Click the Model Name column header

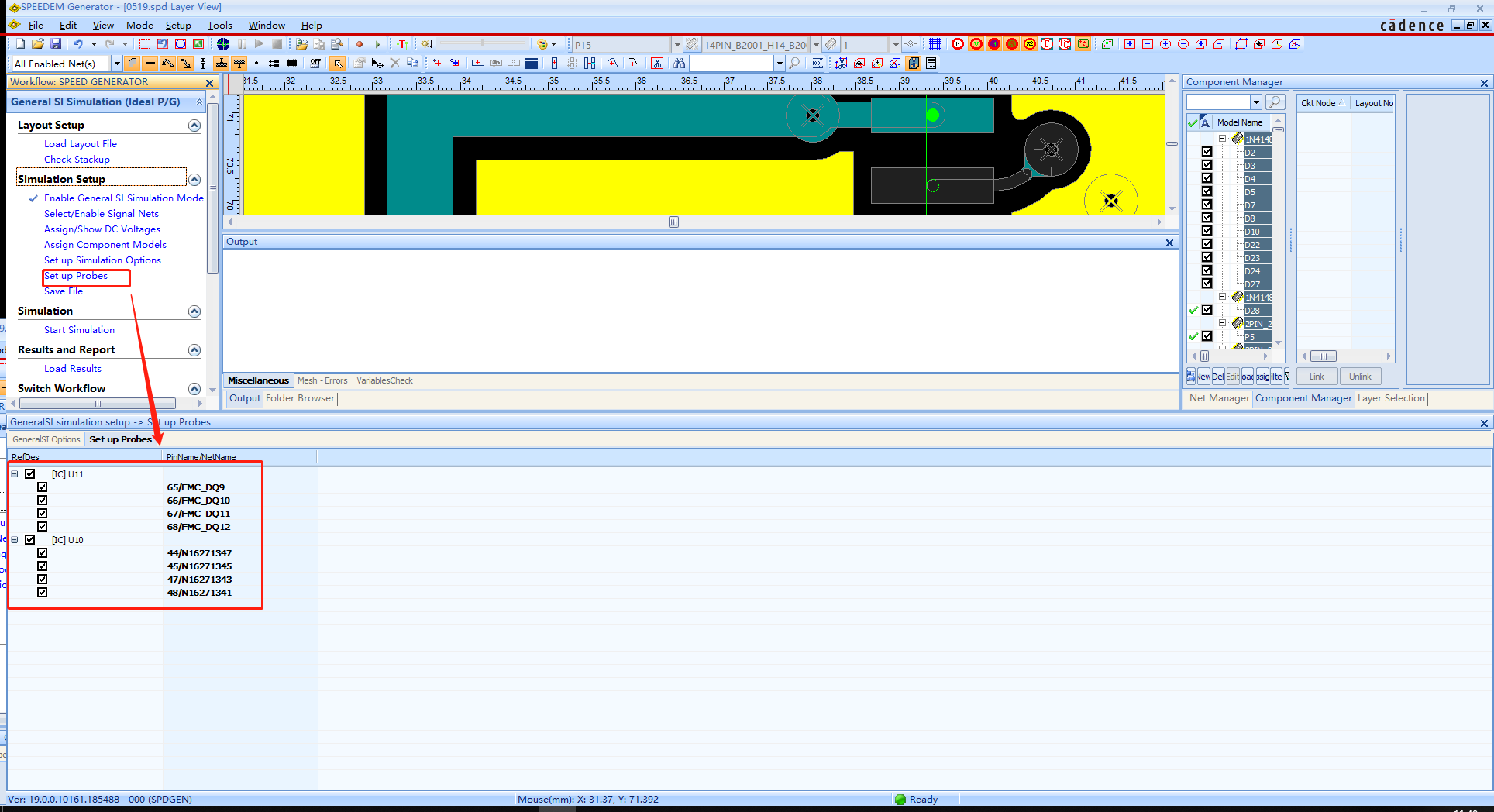click(x=1240, y=122)
